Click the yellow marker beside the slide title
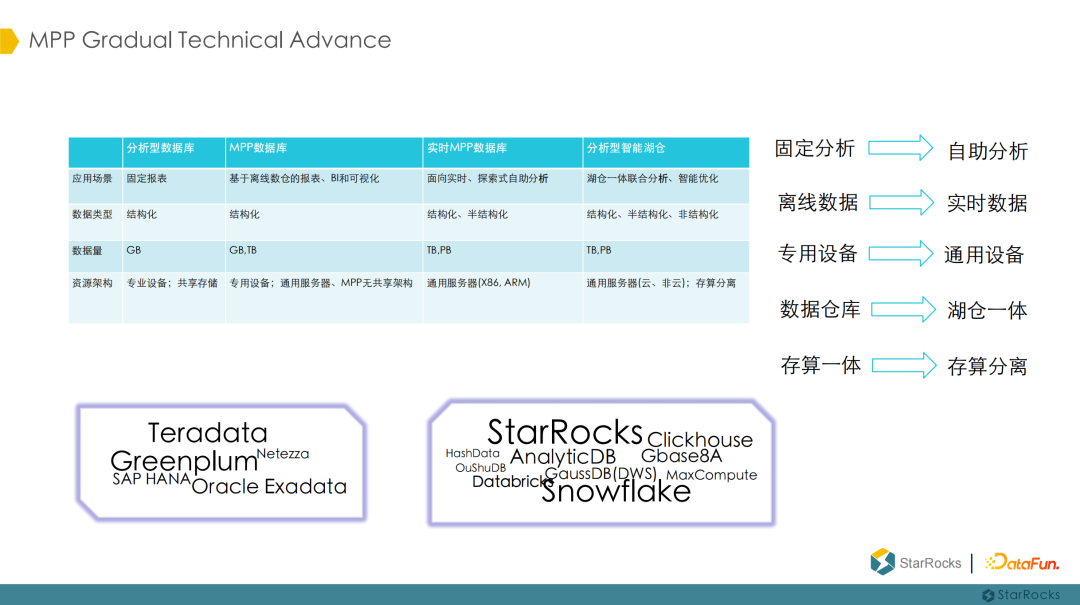Viewport: 1080px width, 605px height. (x=9, y=41)
